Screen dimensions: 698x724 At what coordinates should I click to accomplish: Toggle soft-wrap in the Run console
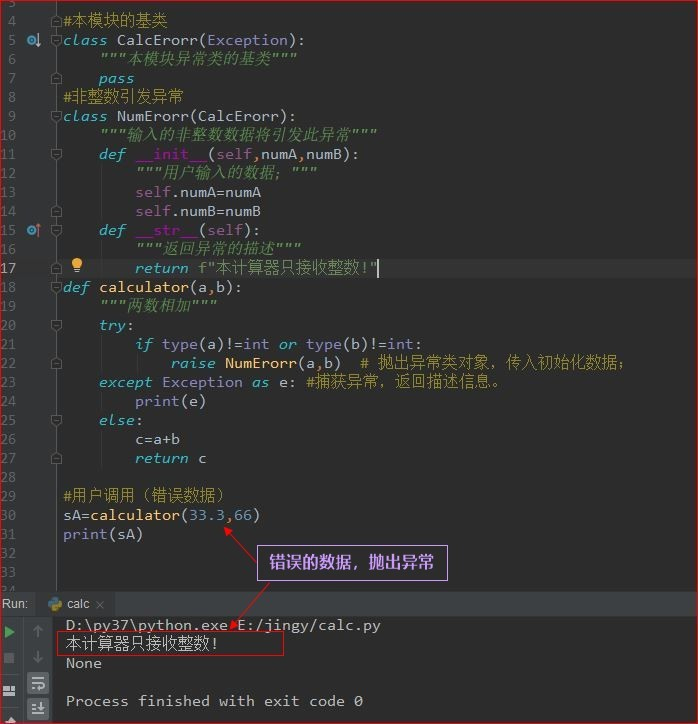pyautogui.click(x=38, y=683)
